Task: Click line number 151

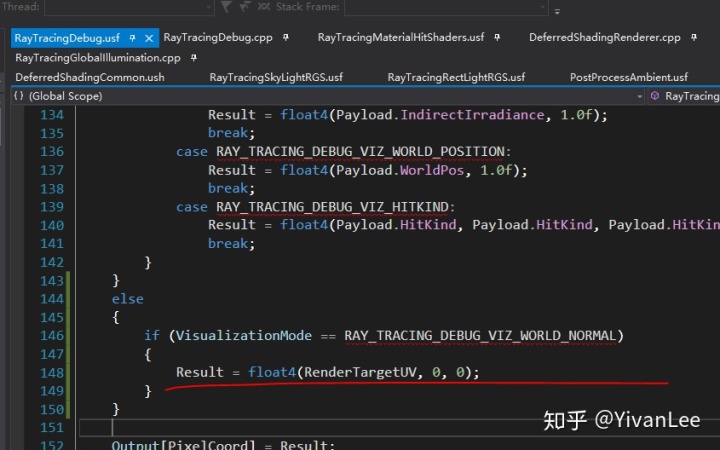Action: 52,428
